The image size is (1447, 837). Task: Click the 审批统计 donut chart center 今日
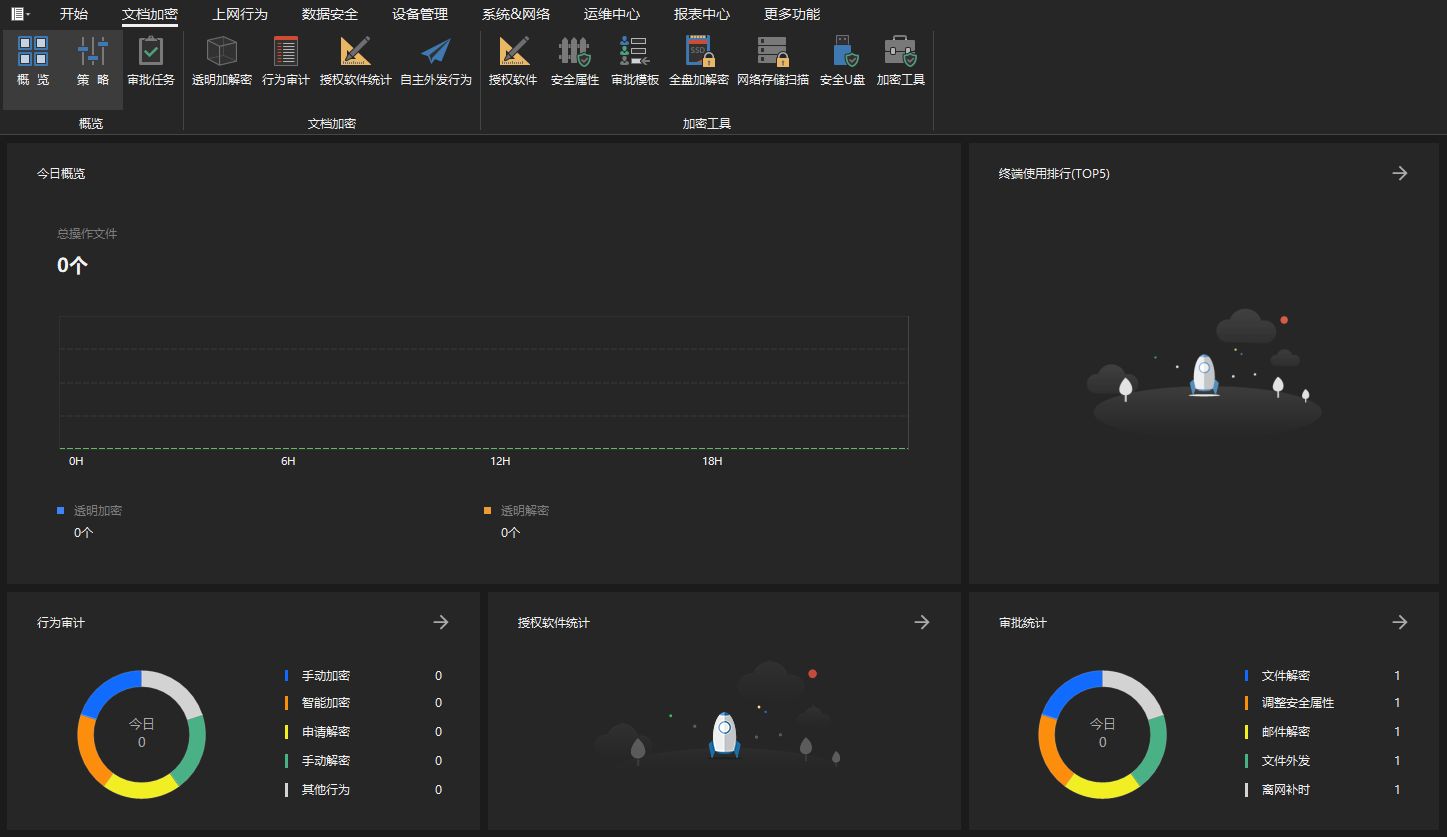point(1102,723)
